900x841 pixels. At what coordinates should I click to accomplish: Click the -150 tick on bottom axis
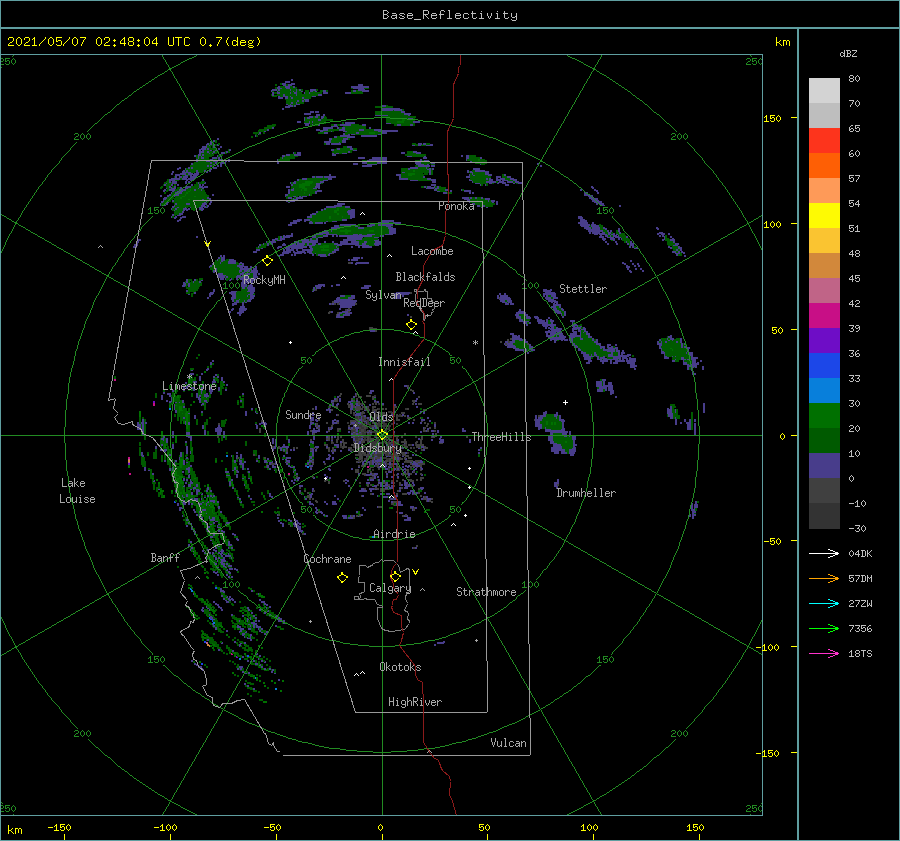(59, 827)
